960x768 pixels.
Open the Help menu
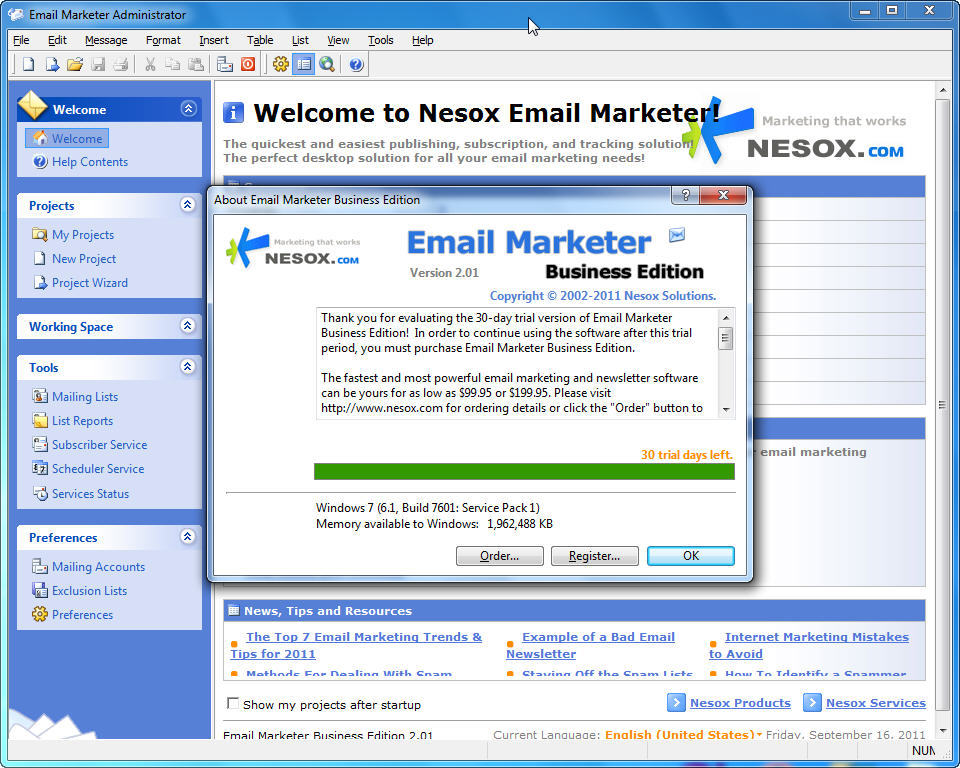click(422, 40)
